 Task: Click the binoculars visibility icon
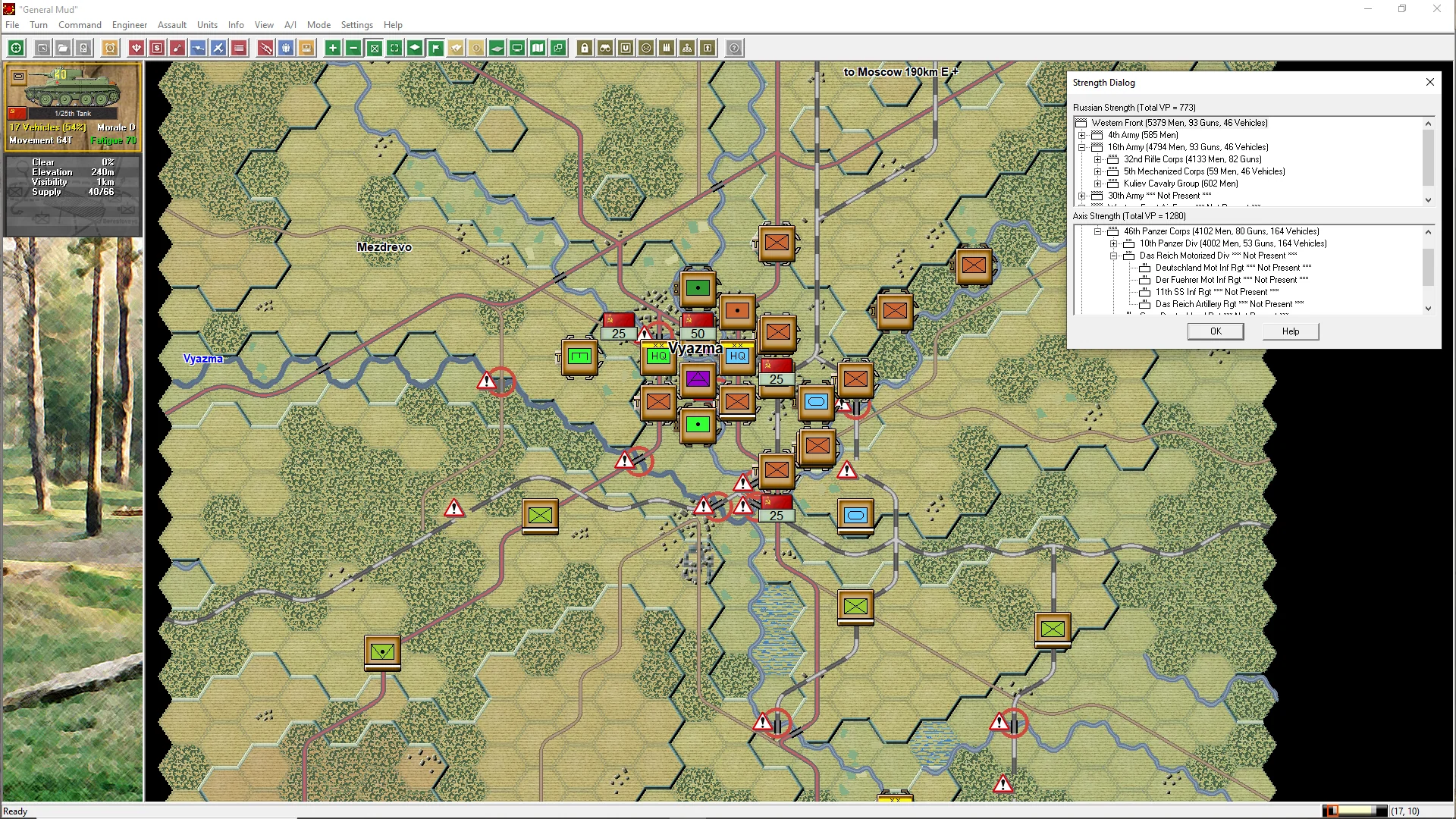[605, 48]
